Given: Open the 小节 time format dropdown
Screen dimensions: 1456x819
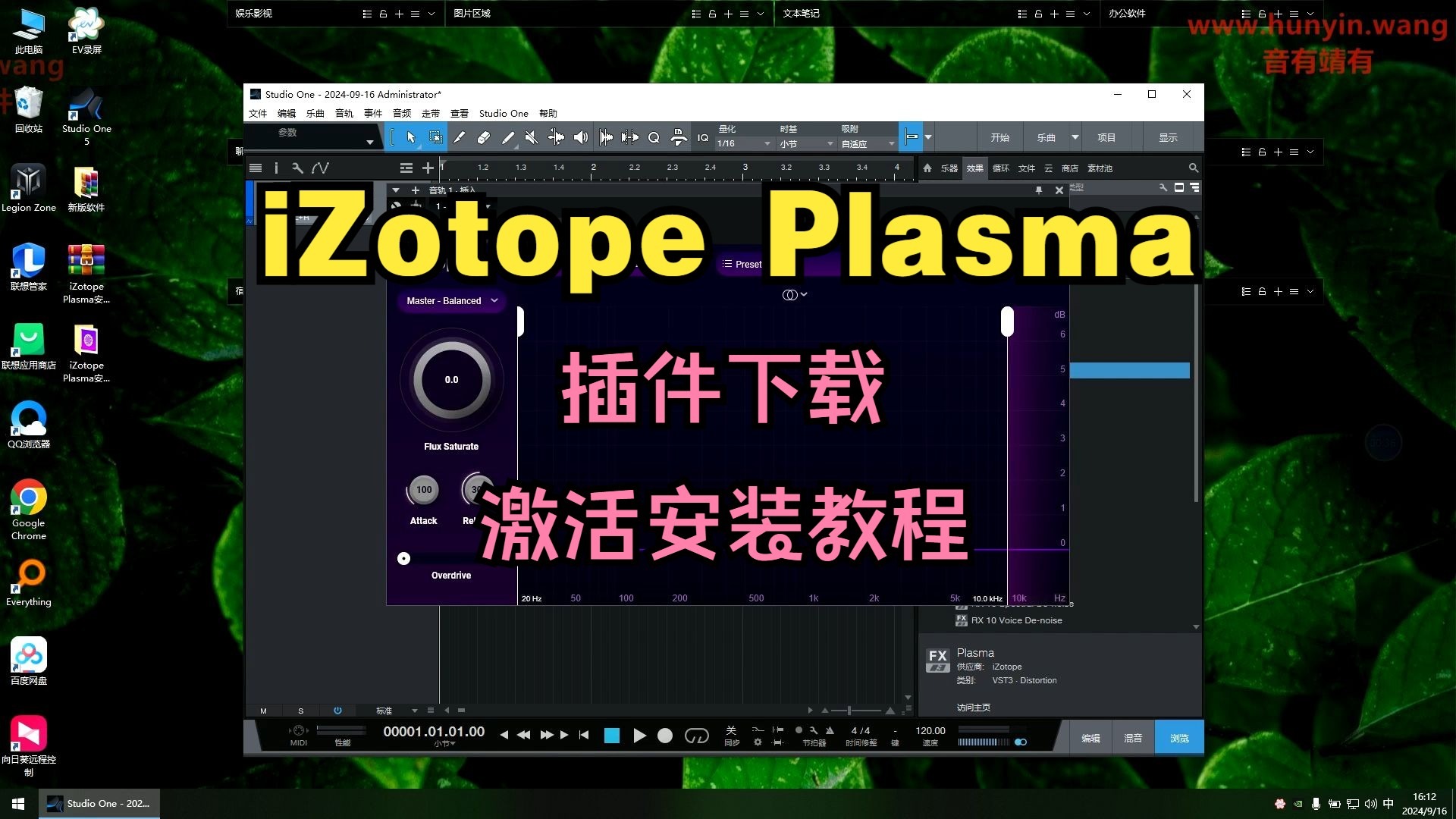Looking at the screenshot, I should [444, 744].
